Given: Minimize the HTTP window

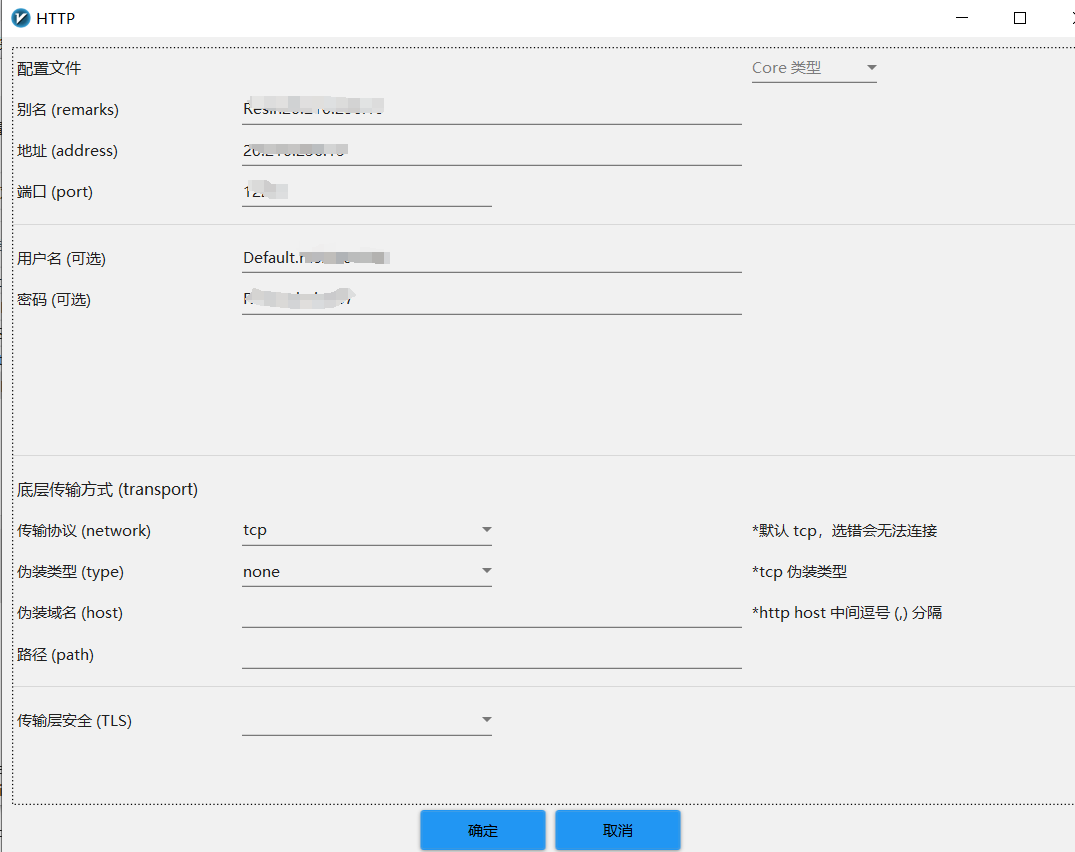Looking at the screenshot, I should 962,18.
